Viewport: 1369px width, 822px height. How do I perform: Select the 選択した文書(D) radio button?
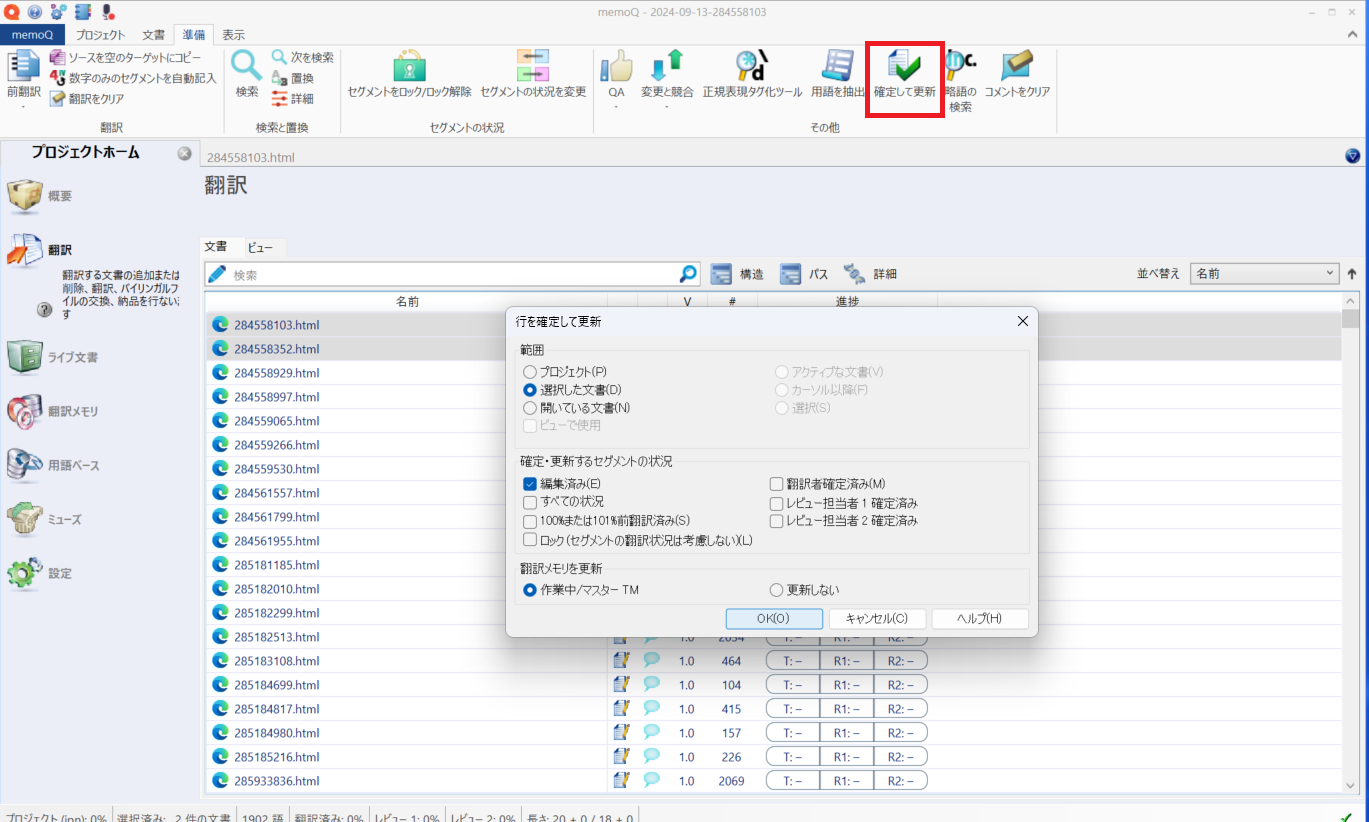(530, 389)
